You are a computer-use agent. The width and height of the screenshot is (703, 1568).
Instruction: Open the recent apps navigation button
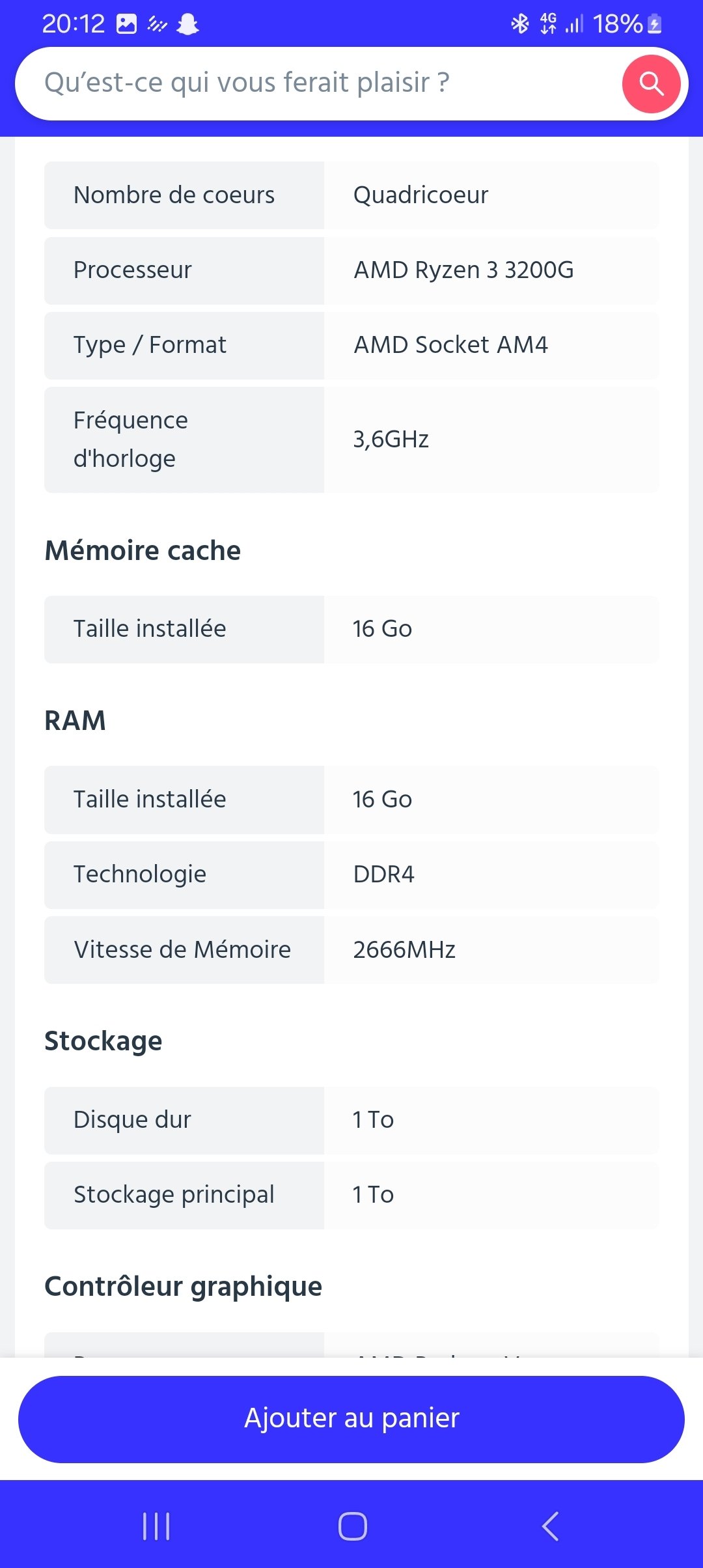156,1526
